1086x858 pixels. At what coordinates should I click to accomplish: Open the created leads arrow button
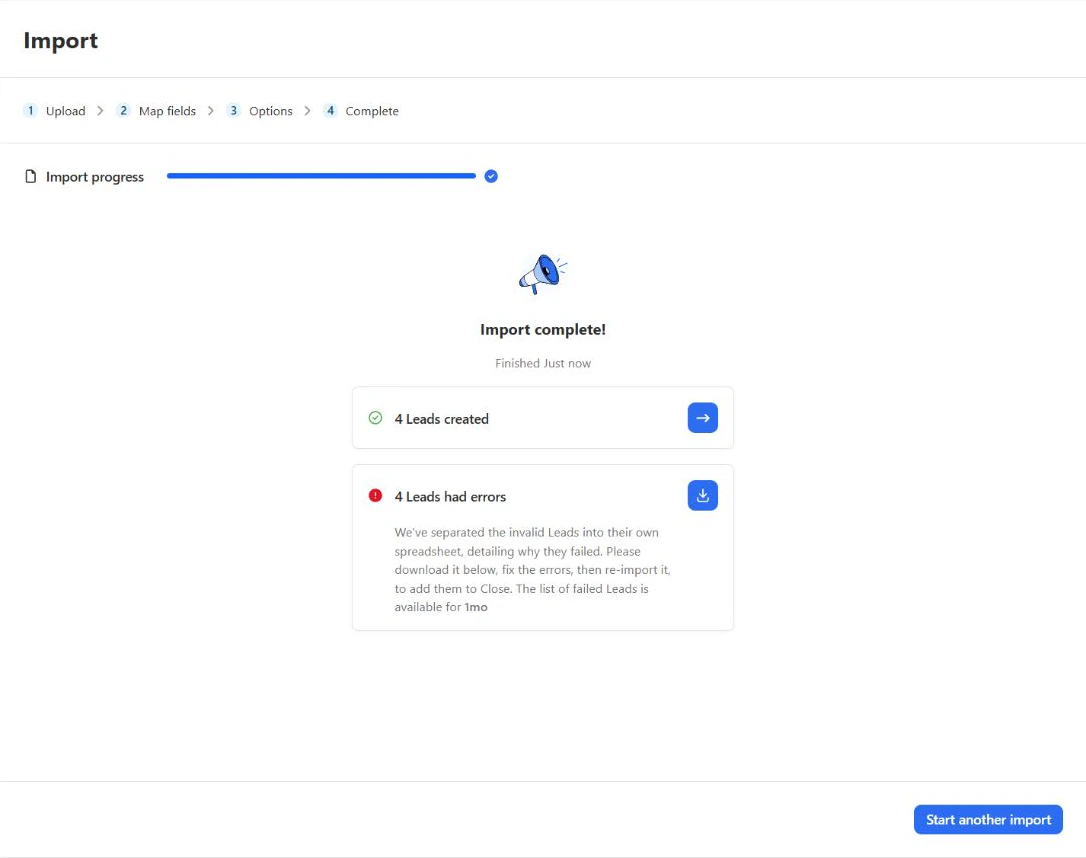point(702,418)
